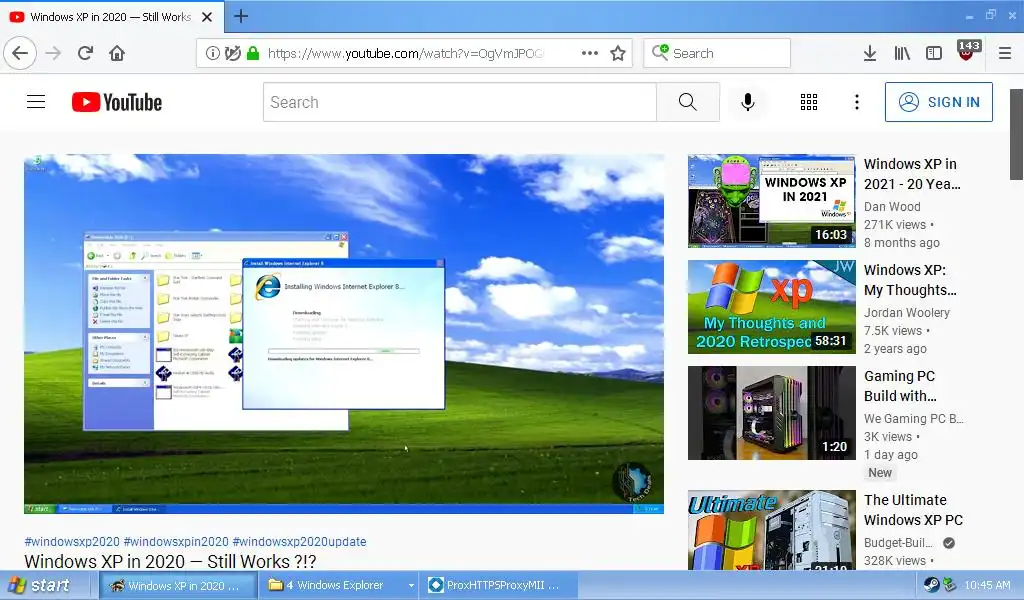Click the 10:45 AM taskbar clock
1024x600 pixels.
(x=987, y=586)
